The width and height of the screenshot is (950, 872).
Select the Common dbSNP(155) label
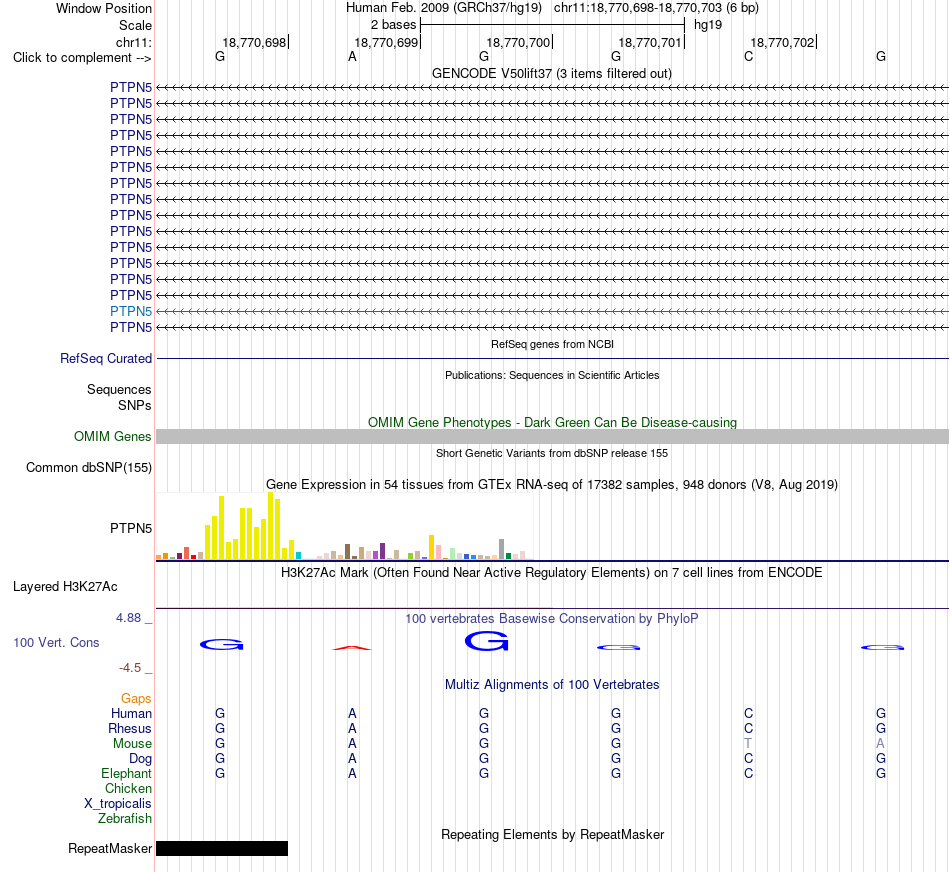point(88,467)
